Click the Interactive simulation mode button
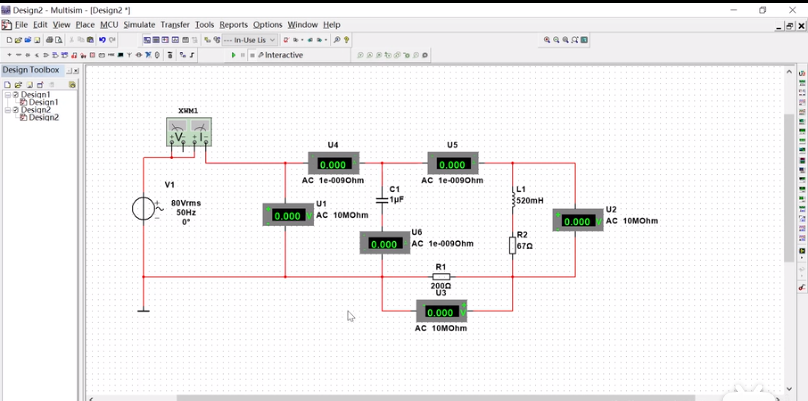The width and height of the screenshot is (808, 401). (x=280, y=55)
